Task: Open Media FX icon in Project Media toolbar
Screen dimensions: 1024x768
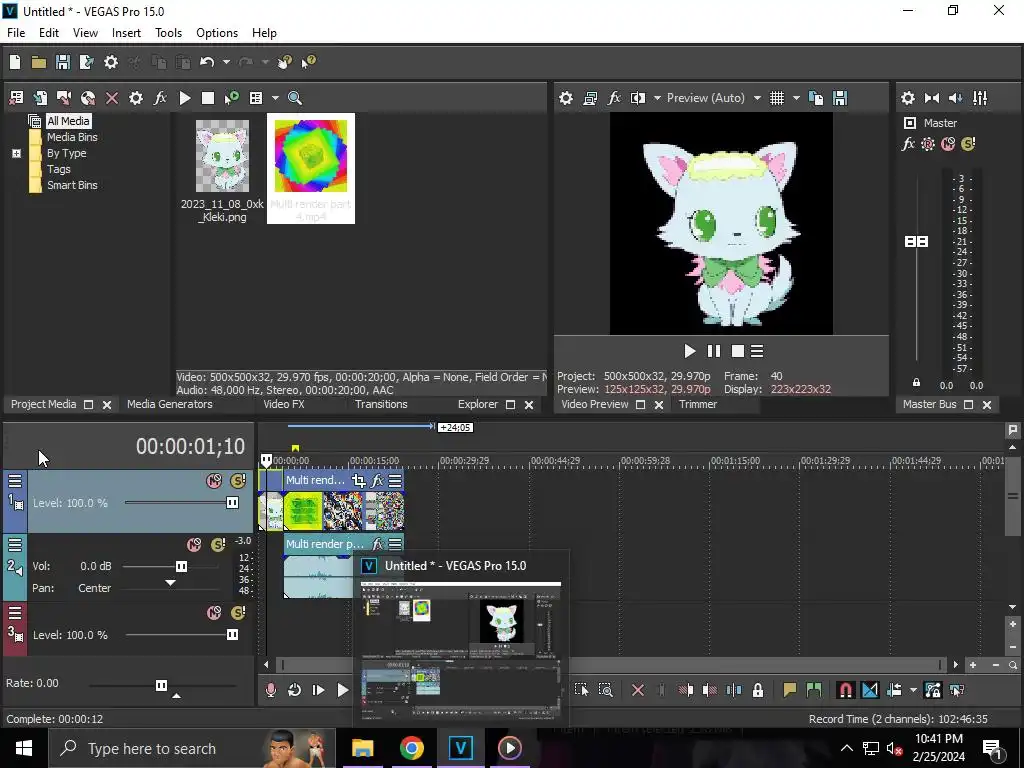Action: (160, 98)
